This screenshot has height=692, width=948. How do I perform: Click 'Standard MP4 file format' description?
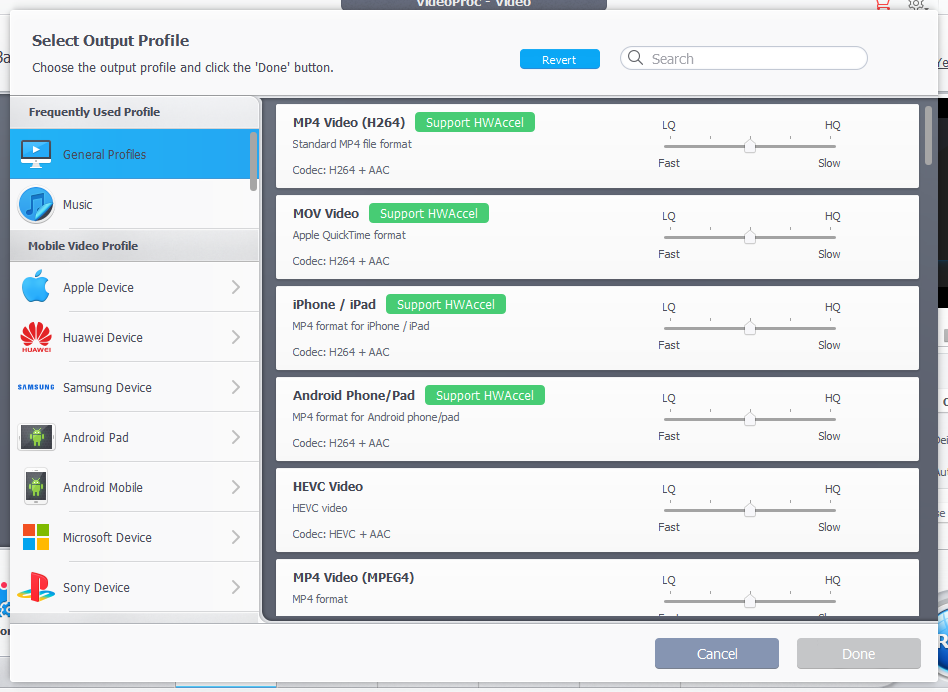tap(352, 144)
